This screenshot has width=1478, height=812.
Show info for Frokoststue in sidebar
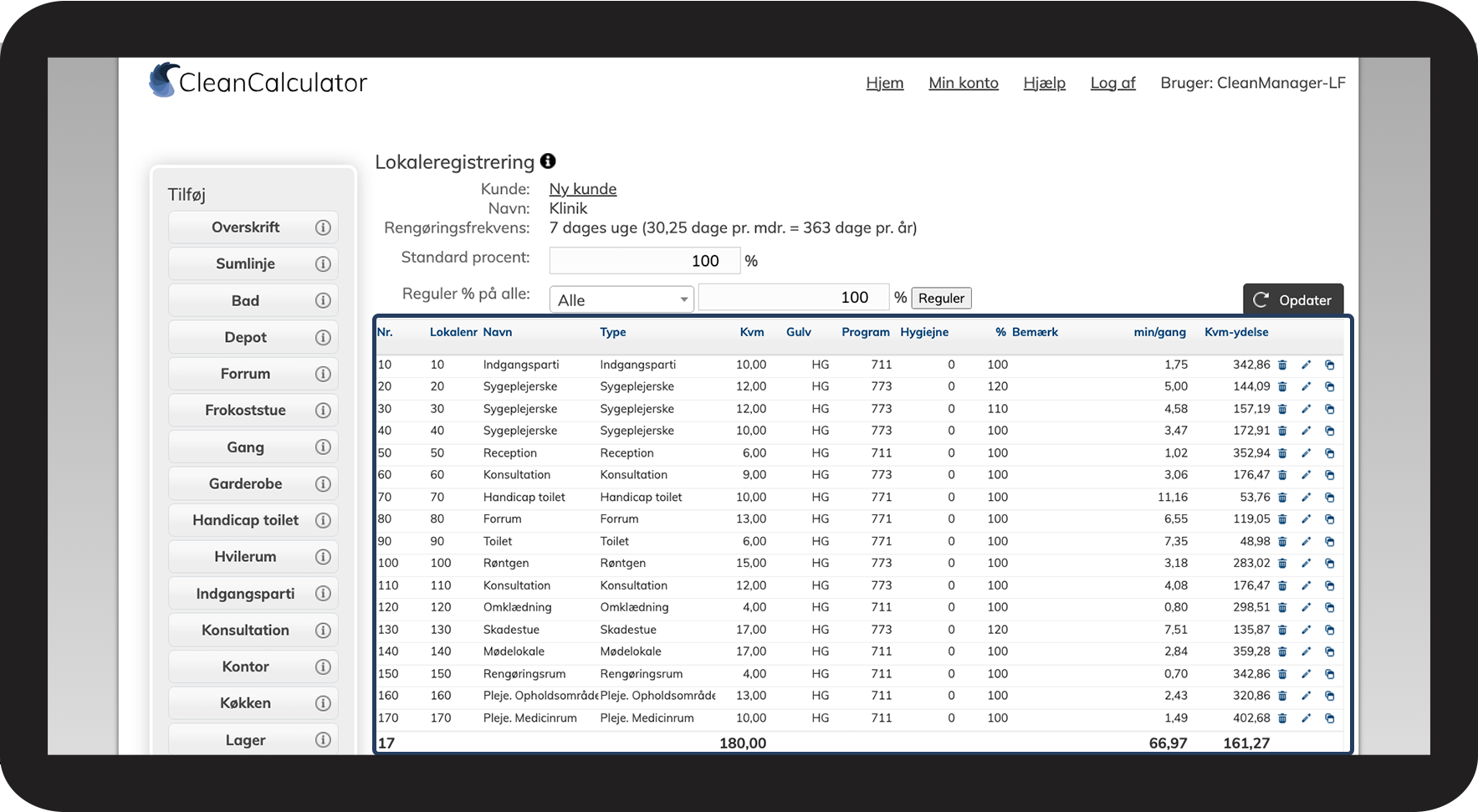click(323, 411)
